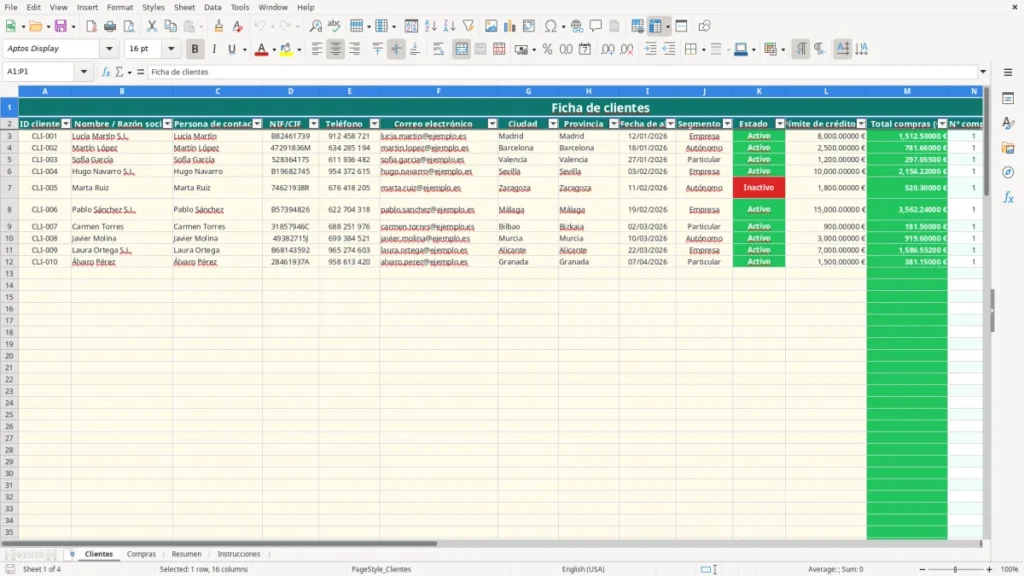Switch to the Resumen sheet tab

coord(186,554)
